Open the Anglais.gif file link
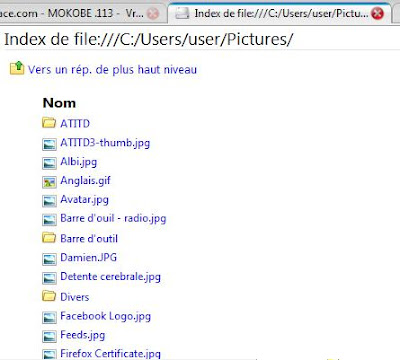This screenshot has height=360, width=400. (x=85, y=181)
